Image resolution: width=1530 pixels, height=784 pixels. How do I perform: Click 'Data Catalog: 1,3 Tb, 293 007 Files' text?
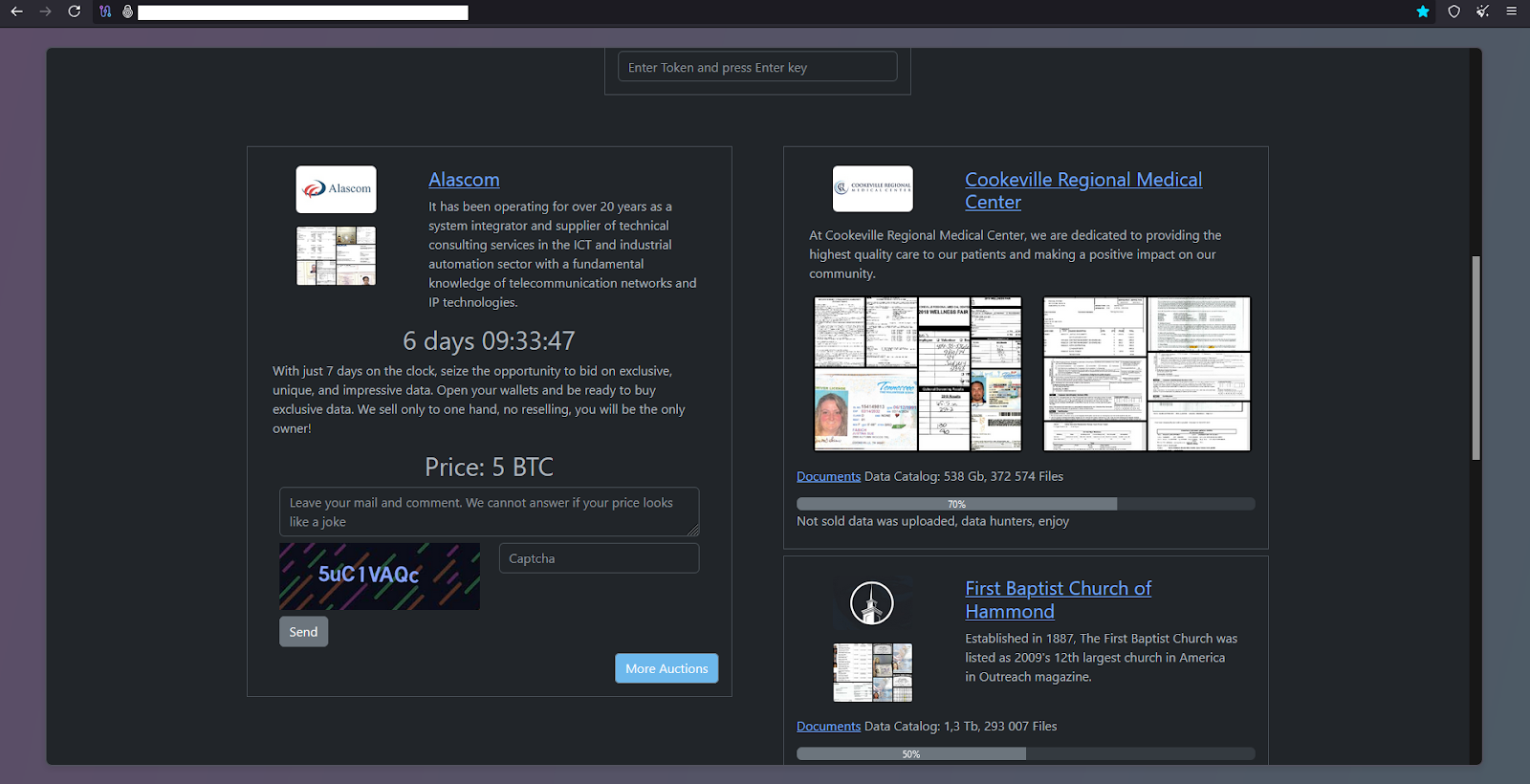coord(961,727)
